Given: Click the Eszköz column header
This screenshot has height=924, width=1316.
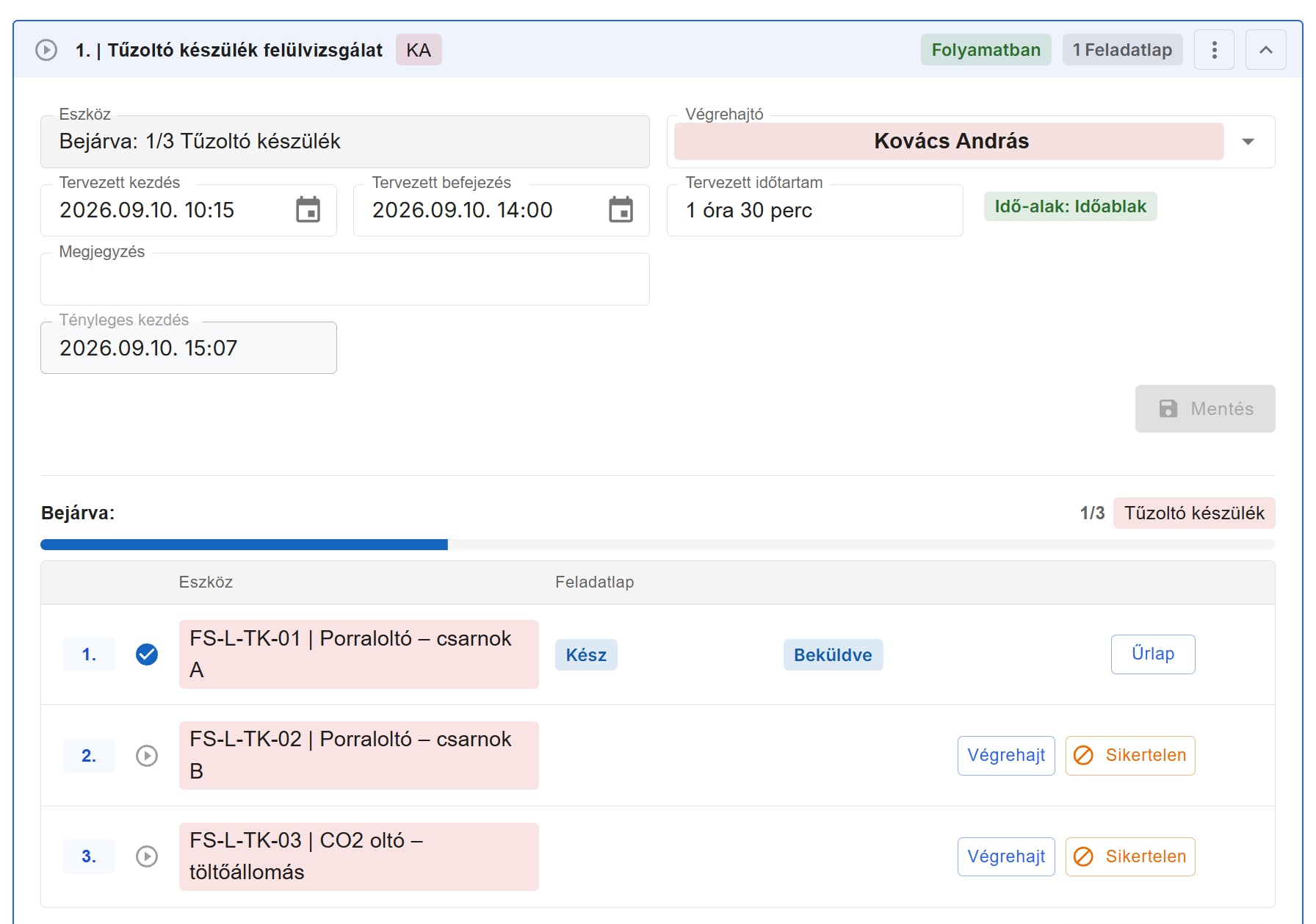Looking at the screenshot, I should coord(206,582).
